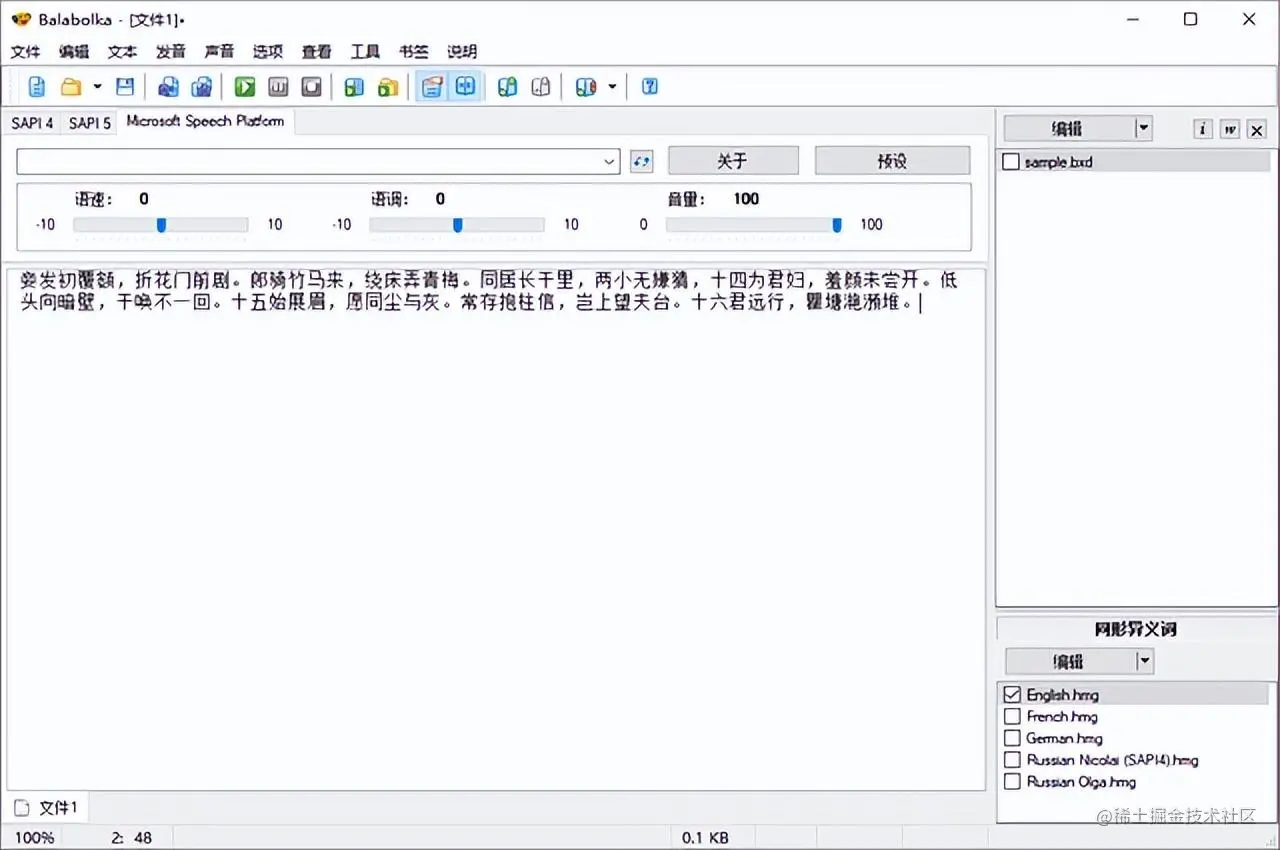Click the 预设 button
1280x850 pixels.
pyautogui.click(x=892, y=161)
